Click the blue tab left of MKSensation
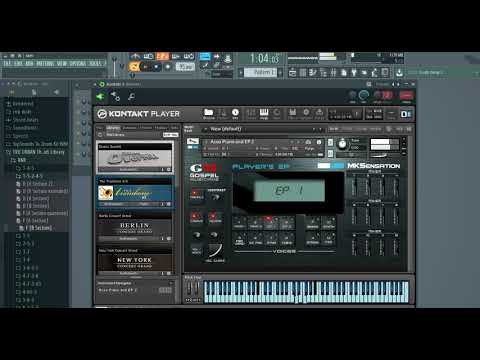The height and width of the screenshot is (360, 480). tap(338, 166)
